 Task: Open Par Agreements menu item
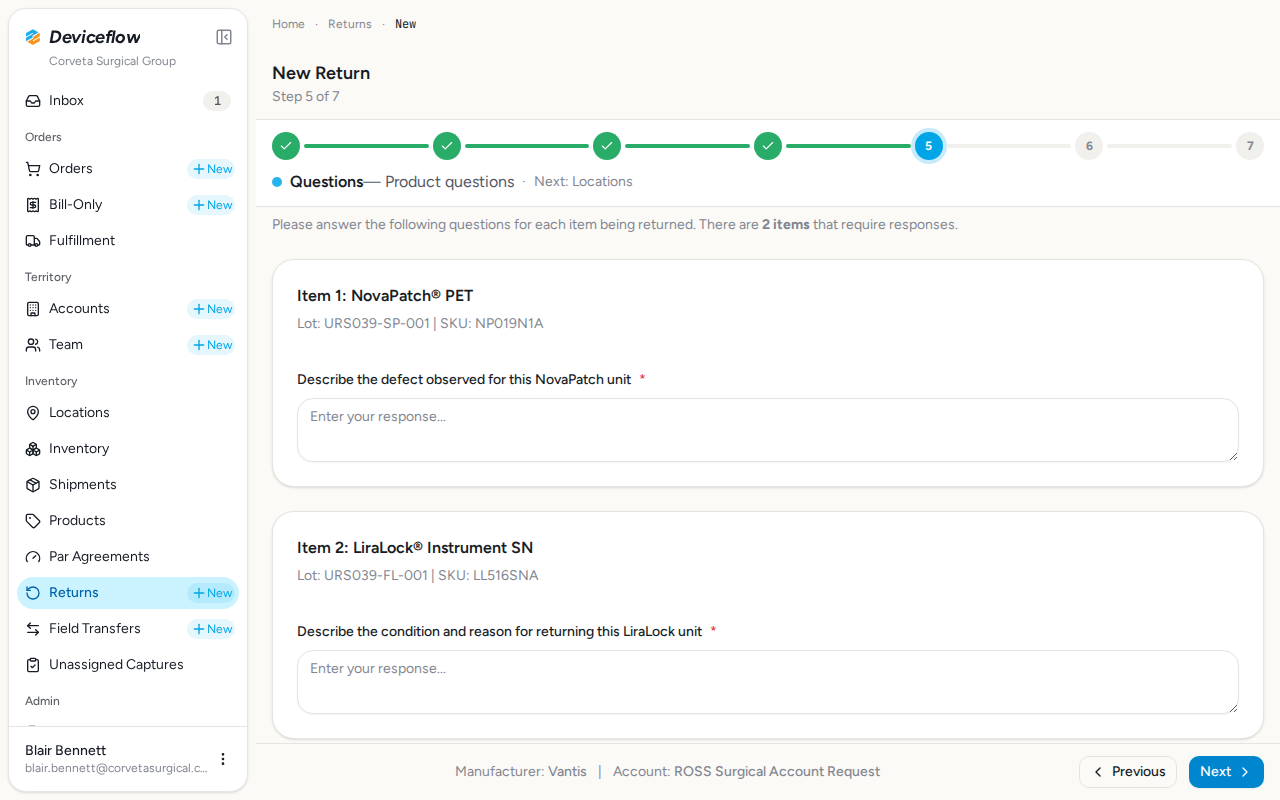128,557
